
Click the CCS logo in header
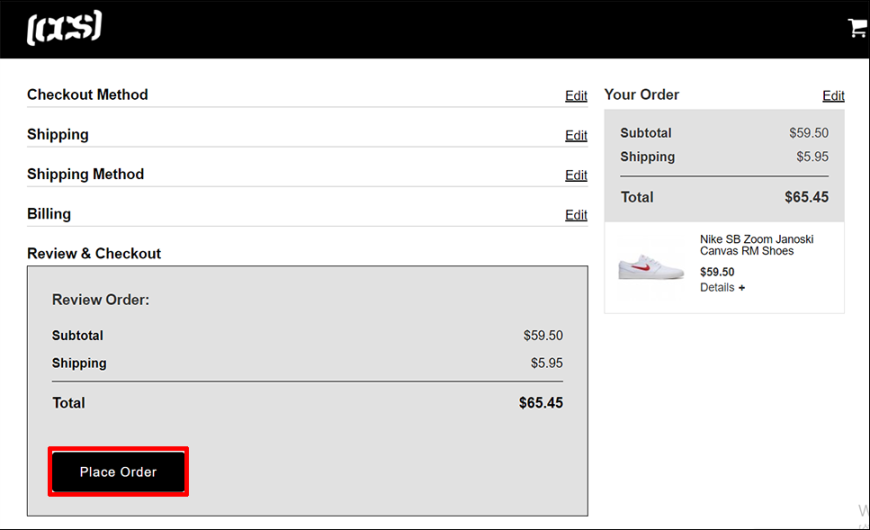pyautogui.click(x=64, y=27)
